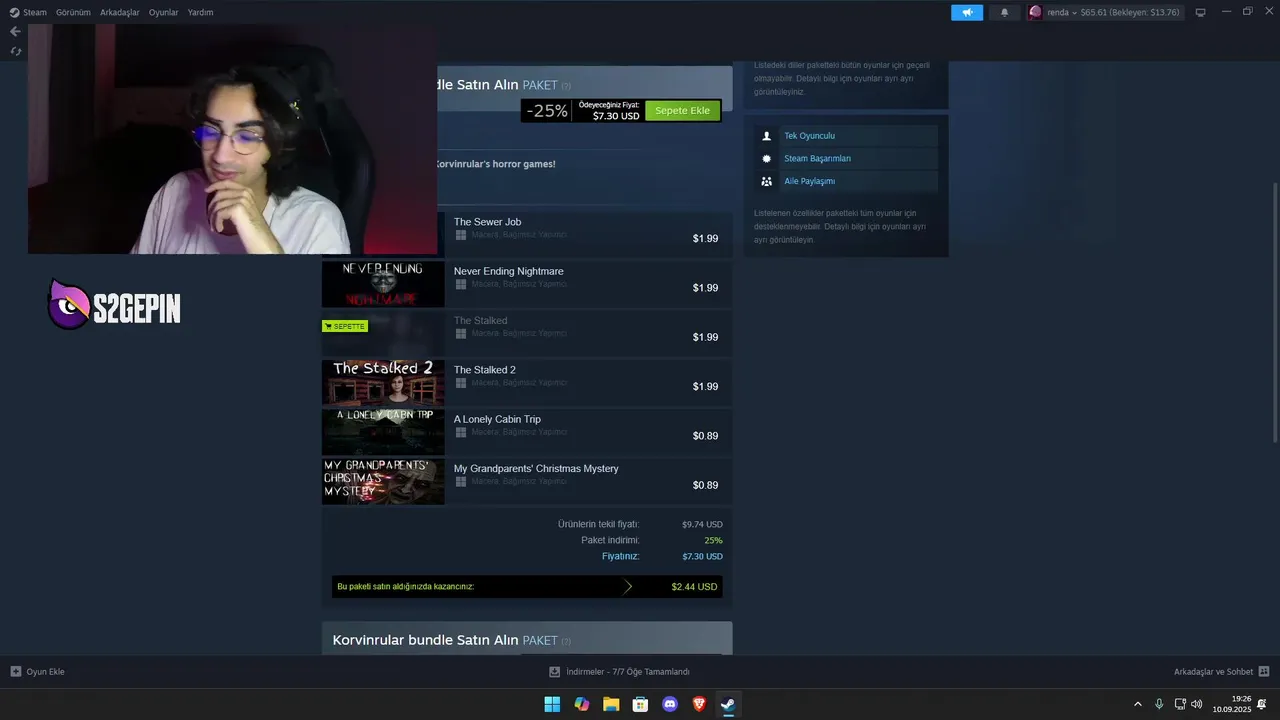Click the renda profile avatar
The width and height of the screenshot is (1280, 720).
point(1035,12)
